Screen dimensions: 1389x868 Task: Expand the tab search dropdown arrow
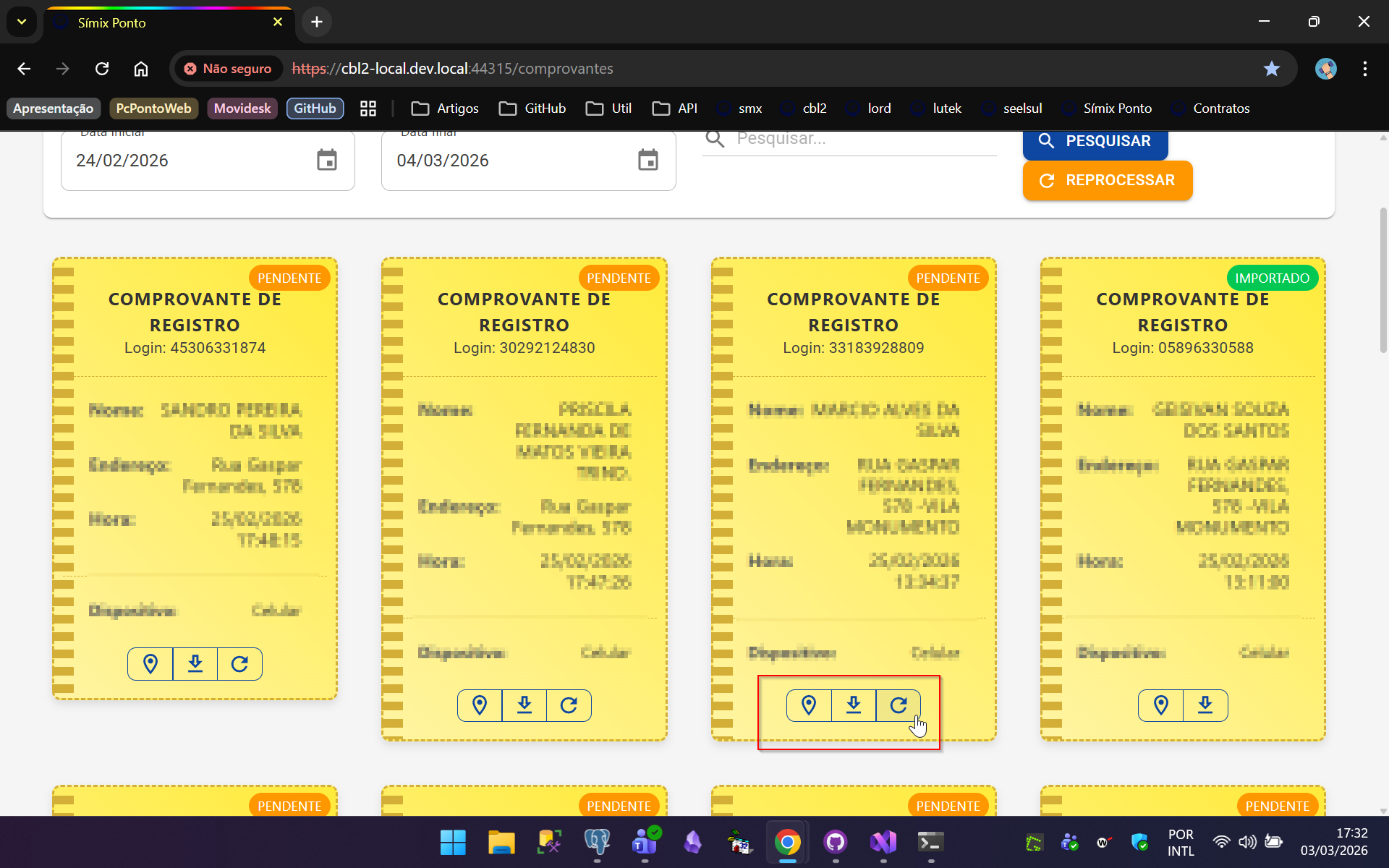click(x=22, y=22)
